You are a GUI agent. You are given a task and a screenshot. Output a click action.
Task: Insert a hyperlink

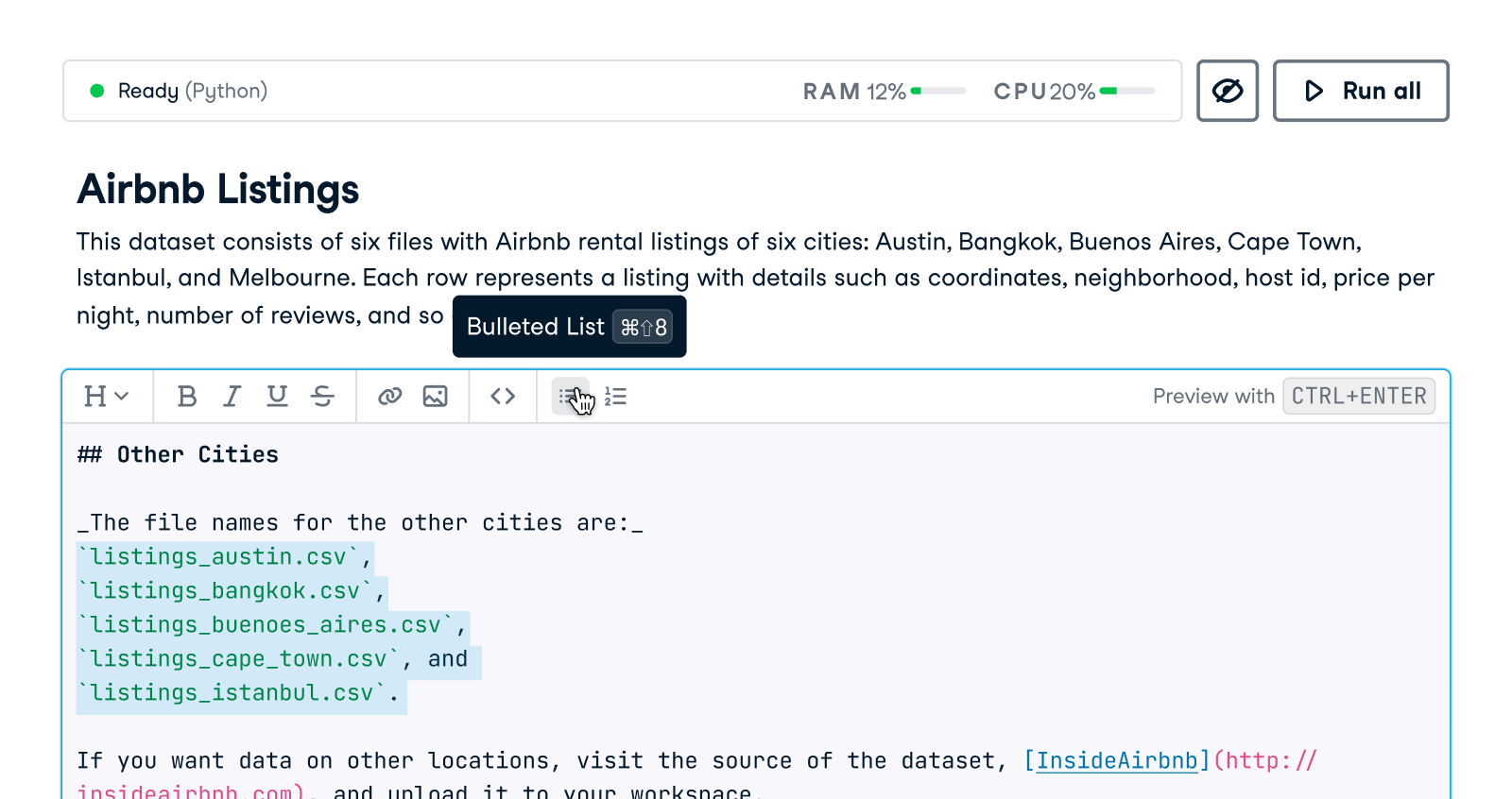[390, 397]
